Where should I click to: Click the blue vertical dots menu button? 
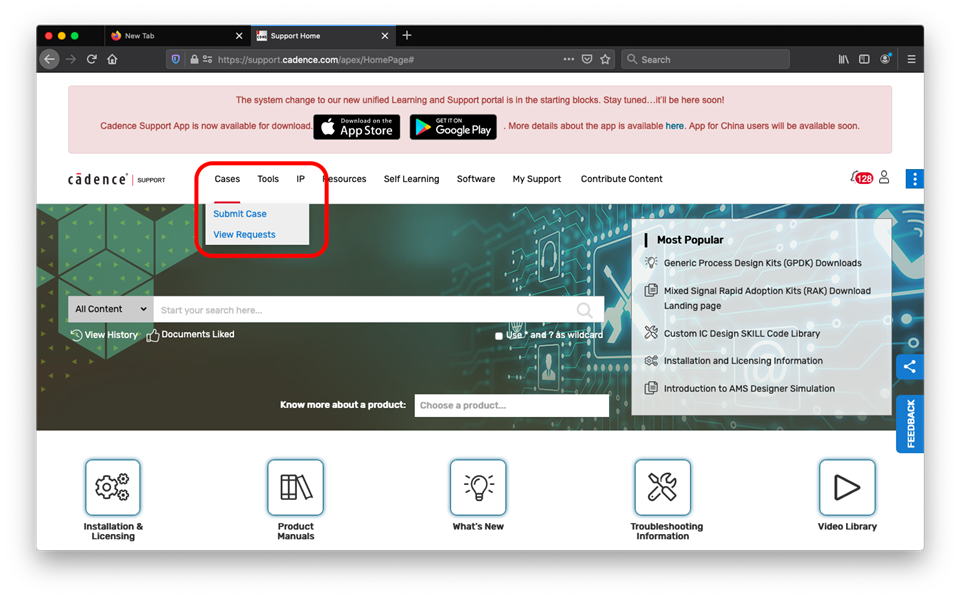point(915,179)
